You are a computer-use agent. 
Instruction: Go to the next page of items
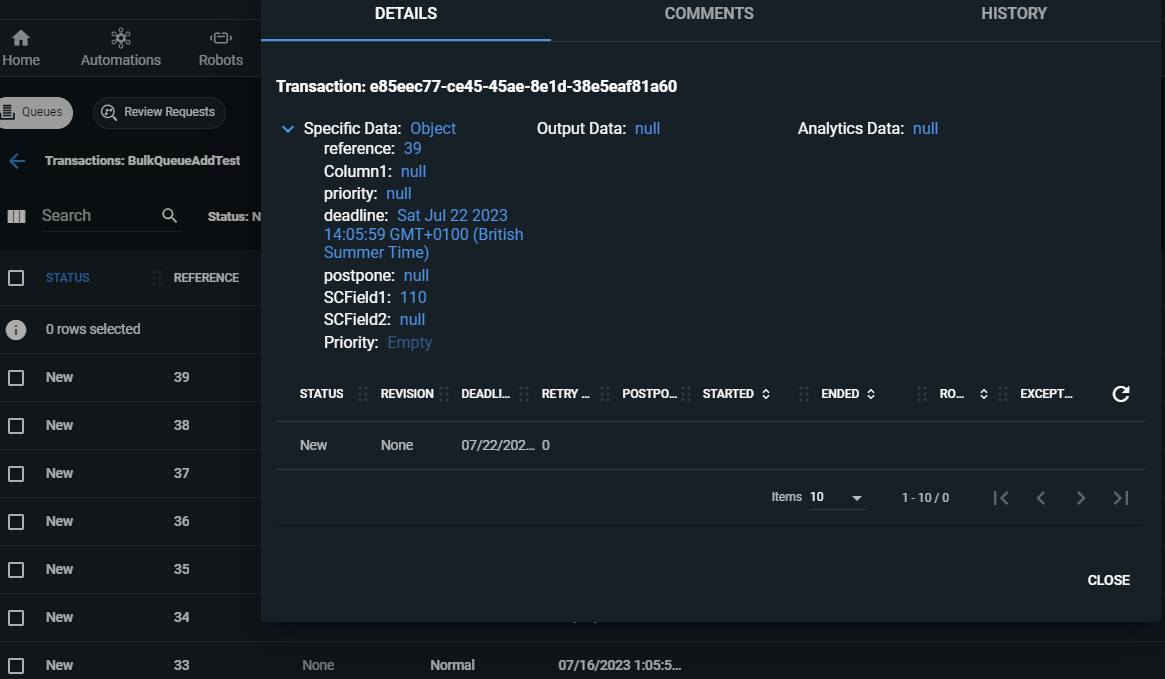pos(1080,498)
